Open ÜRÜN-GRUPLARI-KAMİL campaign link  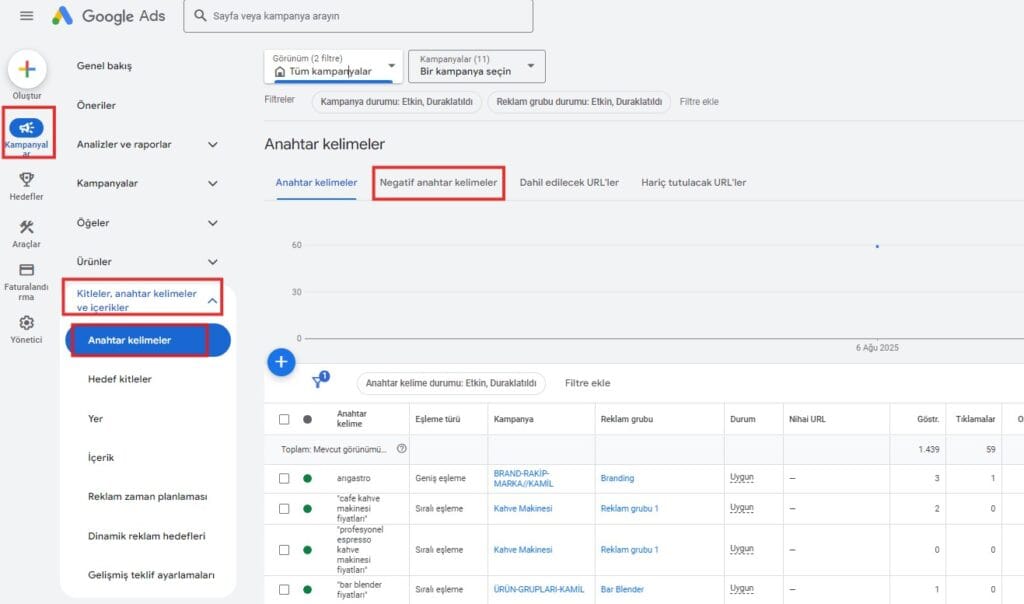coord(539,590)
